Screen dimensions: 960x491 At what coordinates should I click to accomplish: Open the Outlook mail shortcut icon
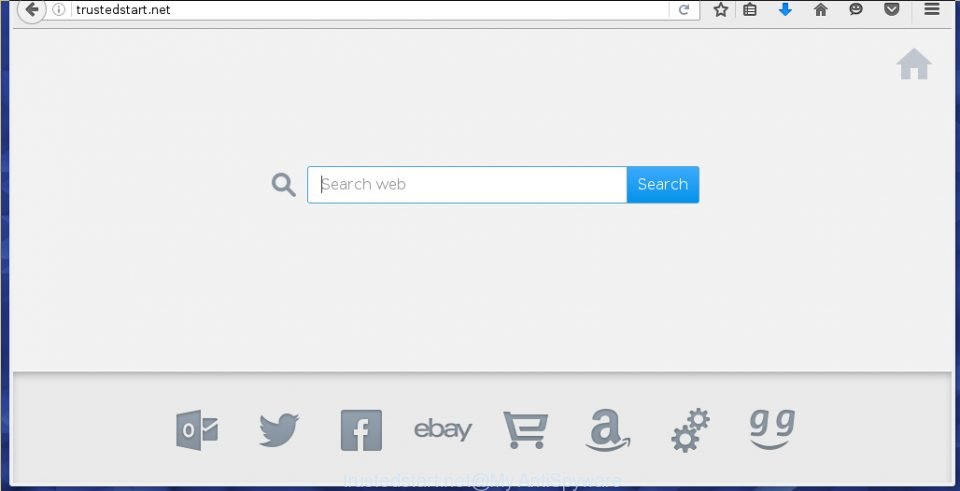pyautogui.click(x=197, y=430)
